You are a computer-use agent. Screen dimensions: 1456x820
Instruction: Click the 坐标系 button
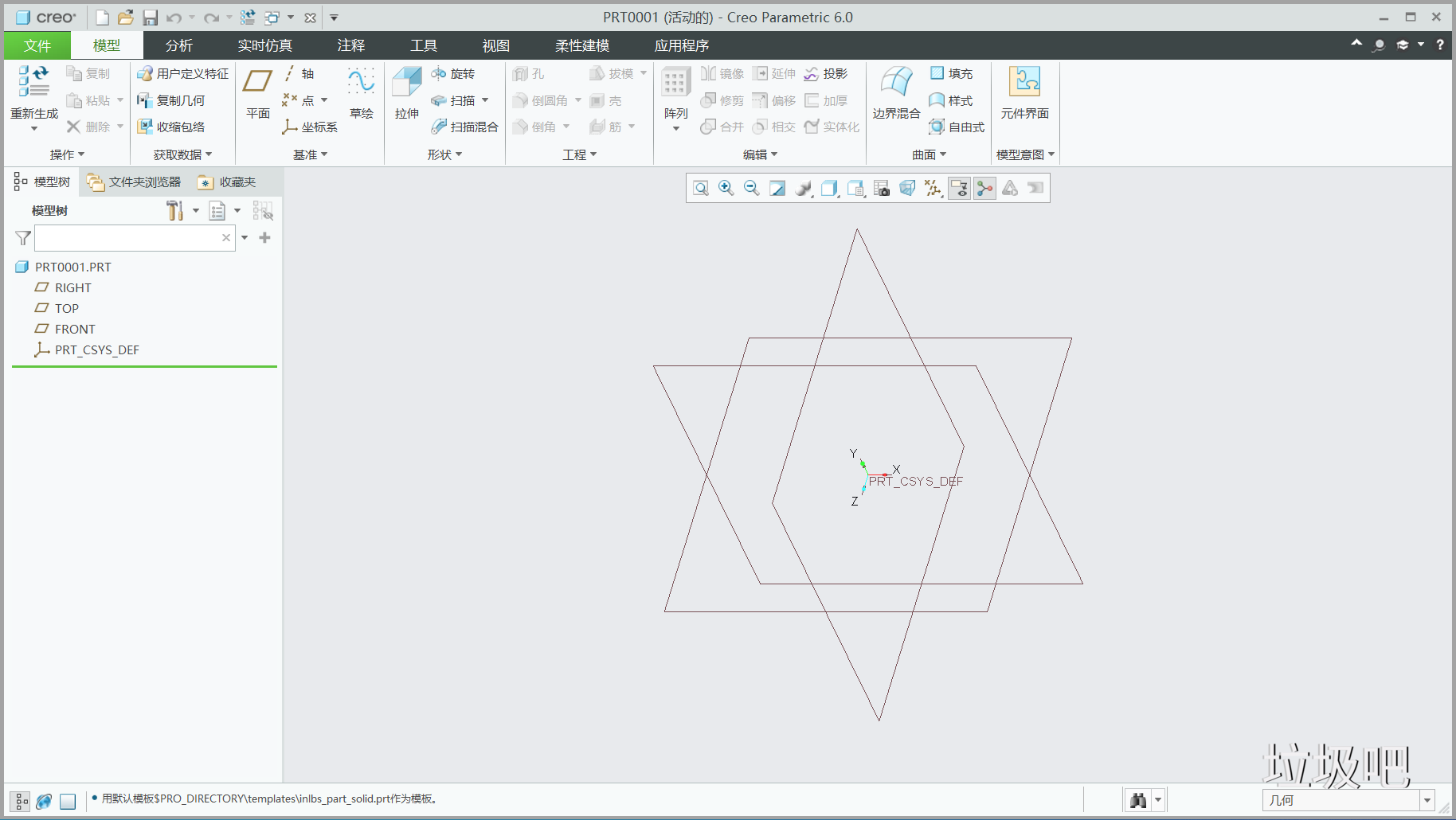311,127
